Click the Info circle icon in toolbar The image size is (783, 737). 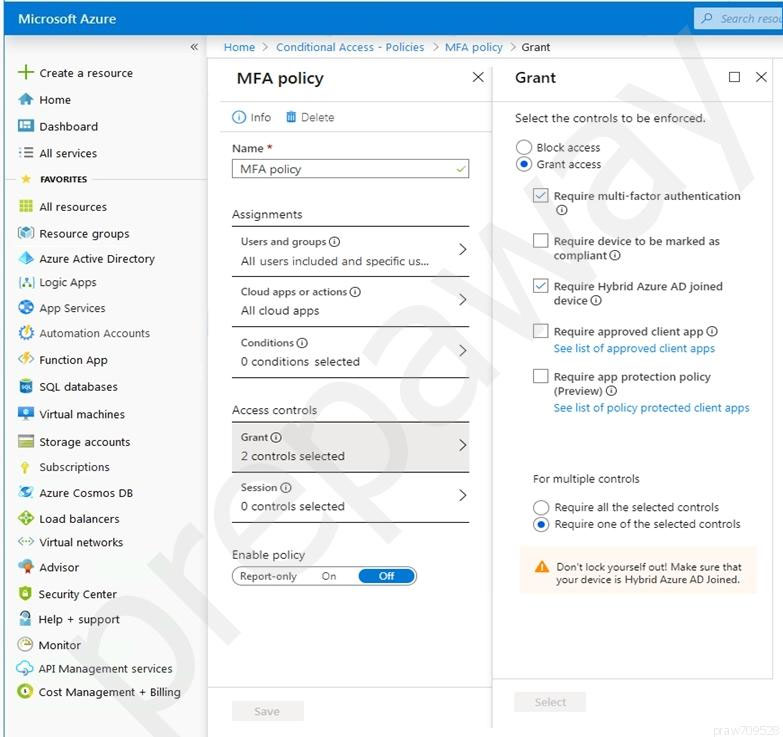click(239, 117)
